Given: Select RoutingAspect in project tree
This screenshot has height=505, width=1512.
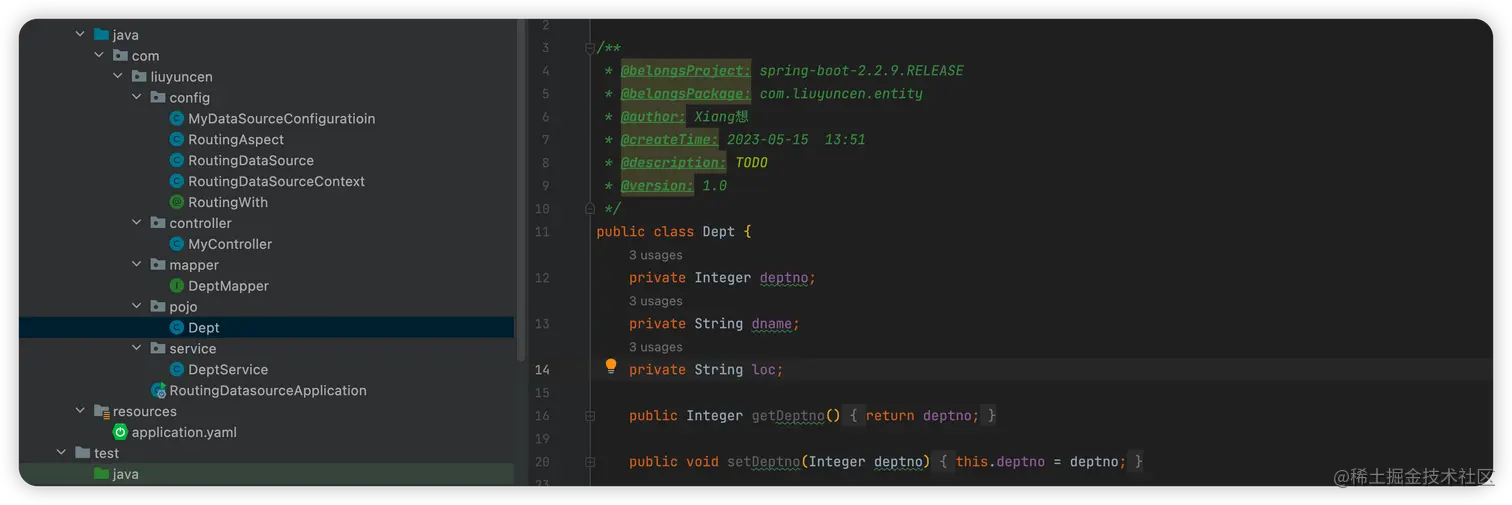Looking at the screenshot, I should click(x=236, y=139).
